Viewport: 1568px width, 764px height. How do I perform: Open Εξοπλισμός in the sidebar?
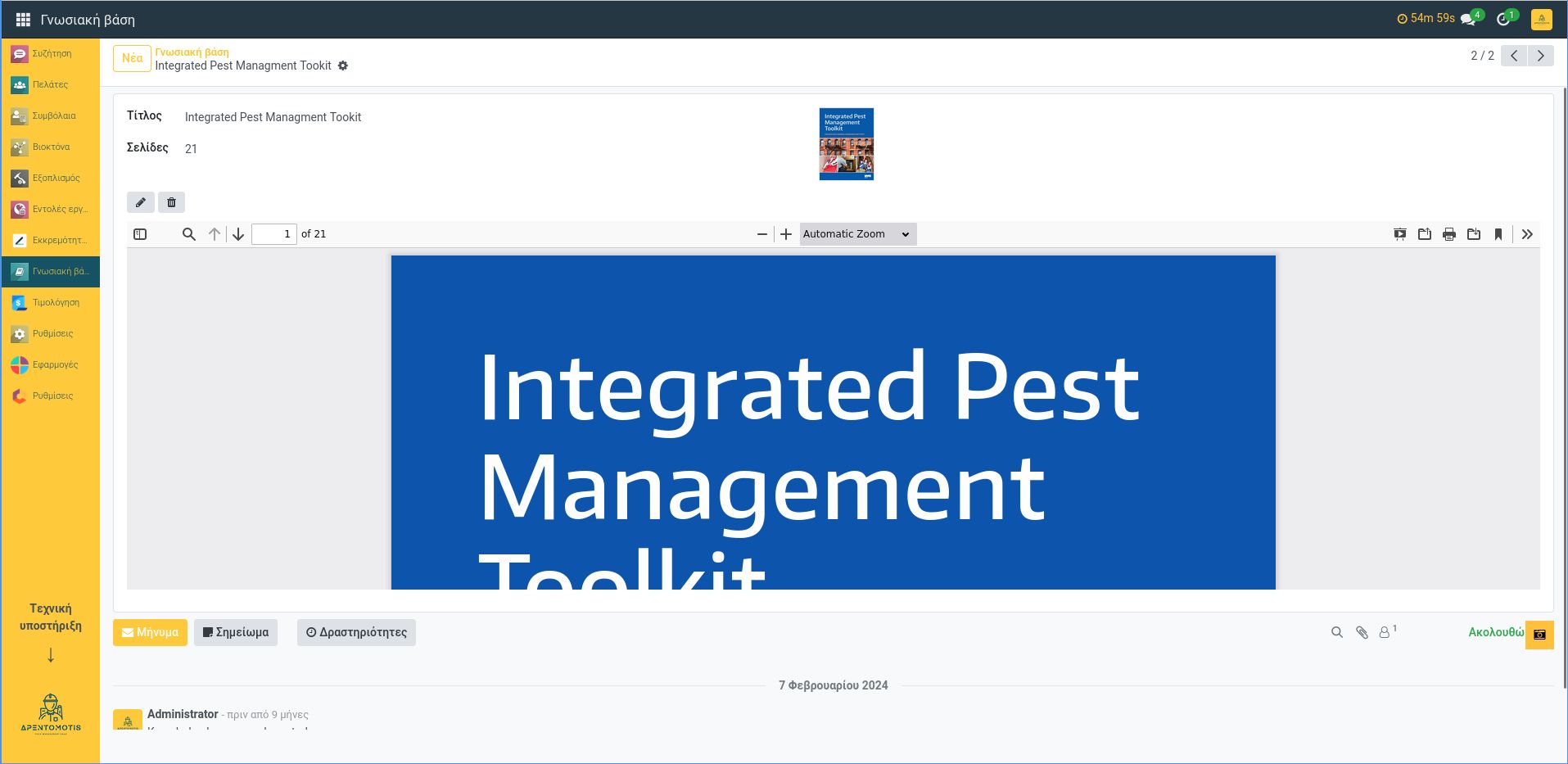coord(51,179)
